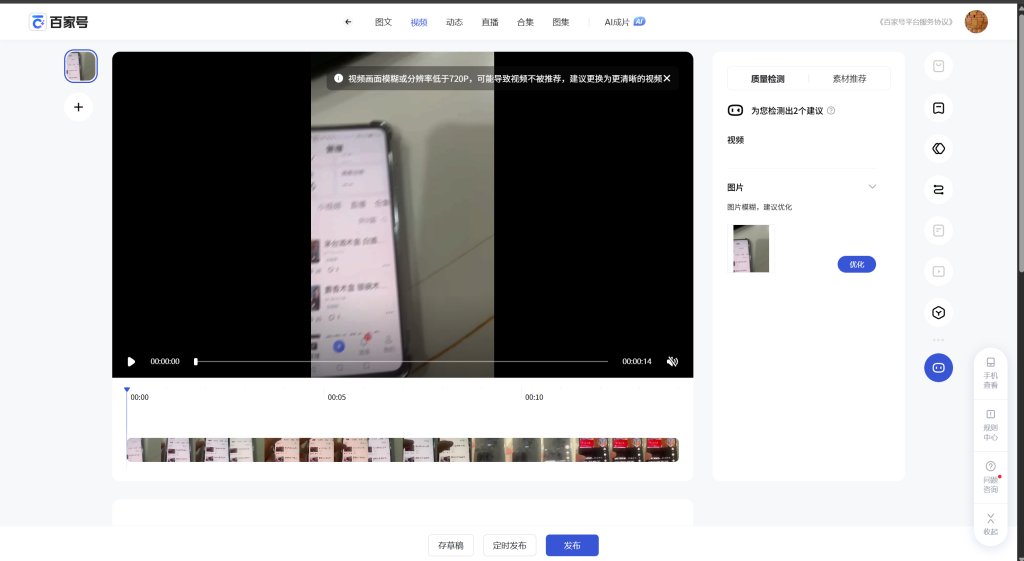Click the back arrow in top navigation

coord(348,22)
